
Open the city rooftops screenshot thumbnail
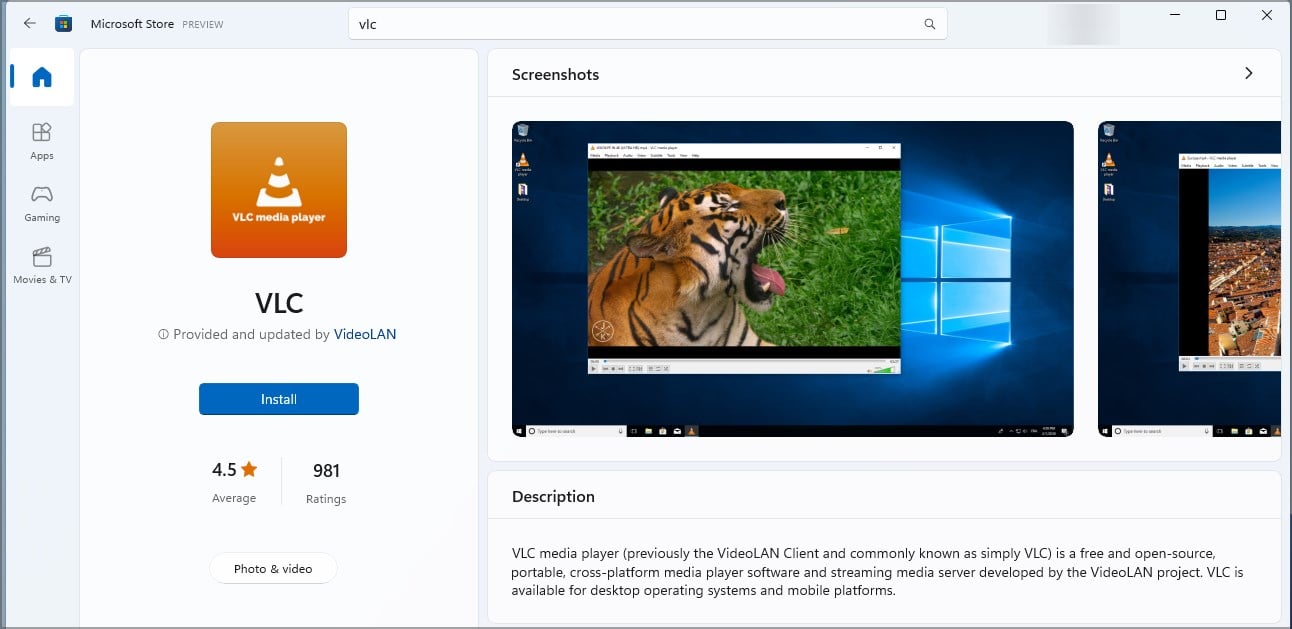coord(1189,279)
